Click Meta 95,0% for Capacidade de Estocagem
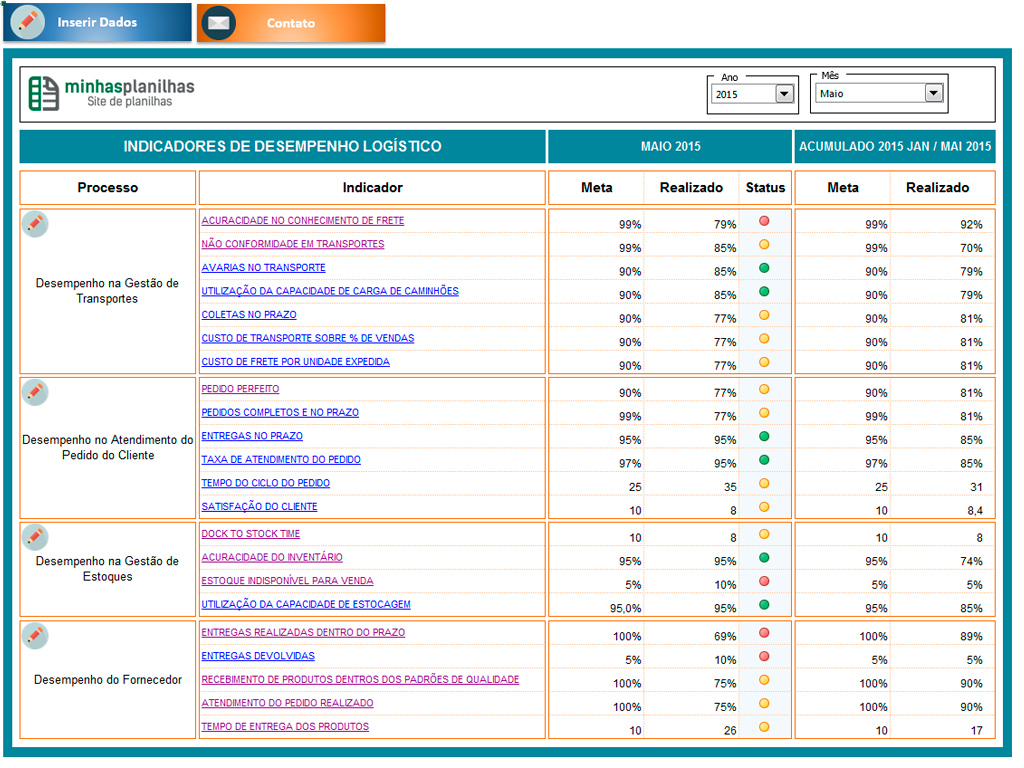 point(626,609)
